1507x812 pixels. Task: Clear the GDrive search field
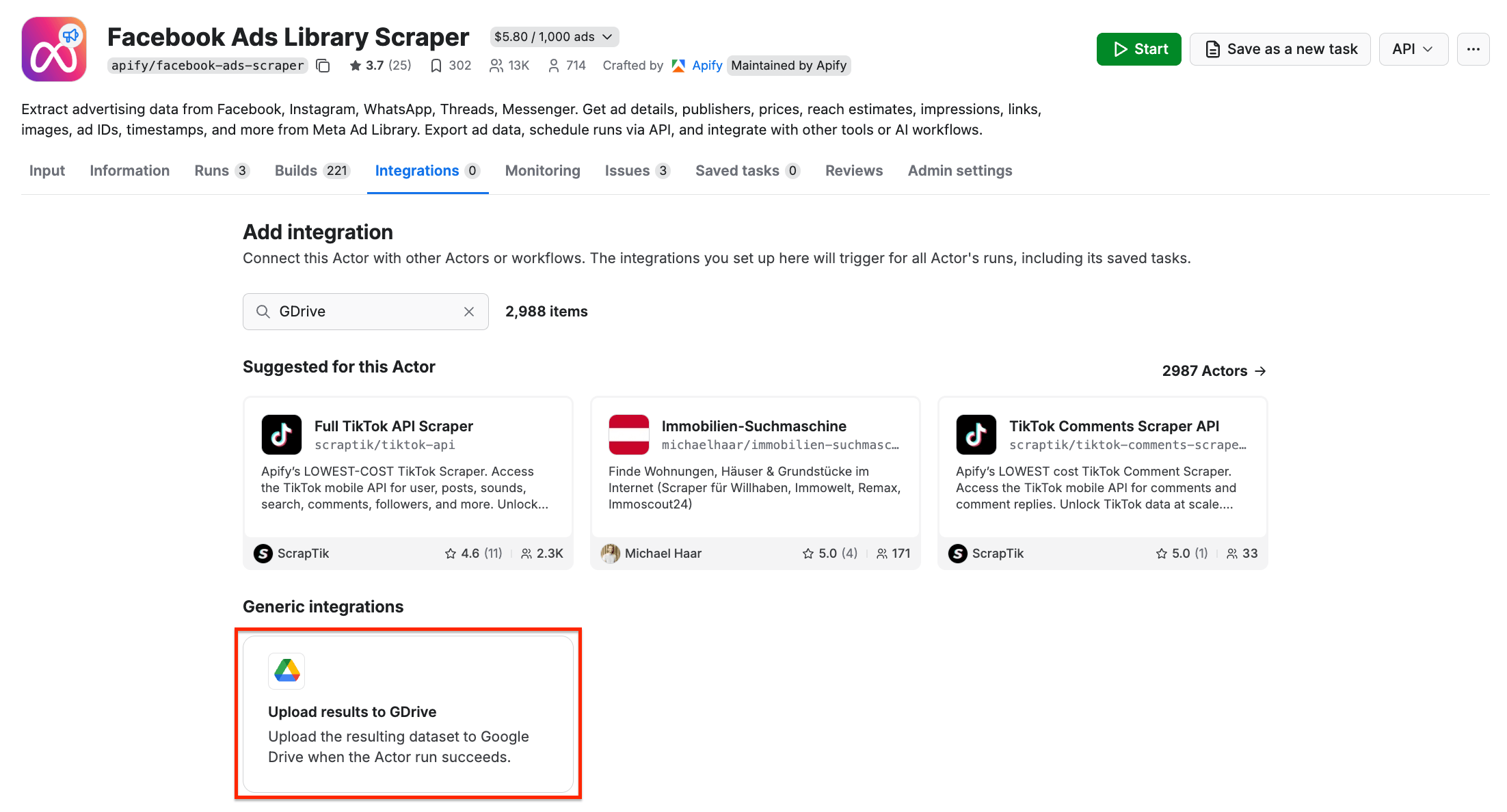469,312
